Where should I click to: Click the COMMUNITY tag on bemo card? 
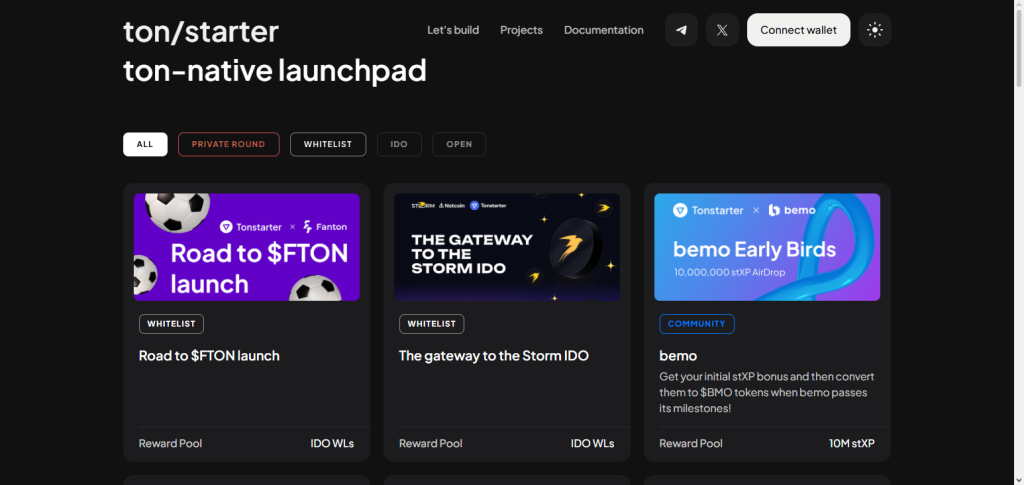pos(697,324)
